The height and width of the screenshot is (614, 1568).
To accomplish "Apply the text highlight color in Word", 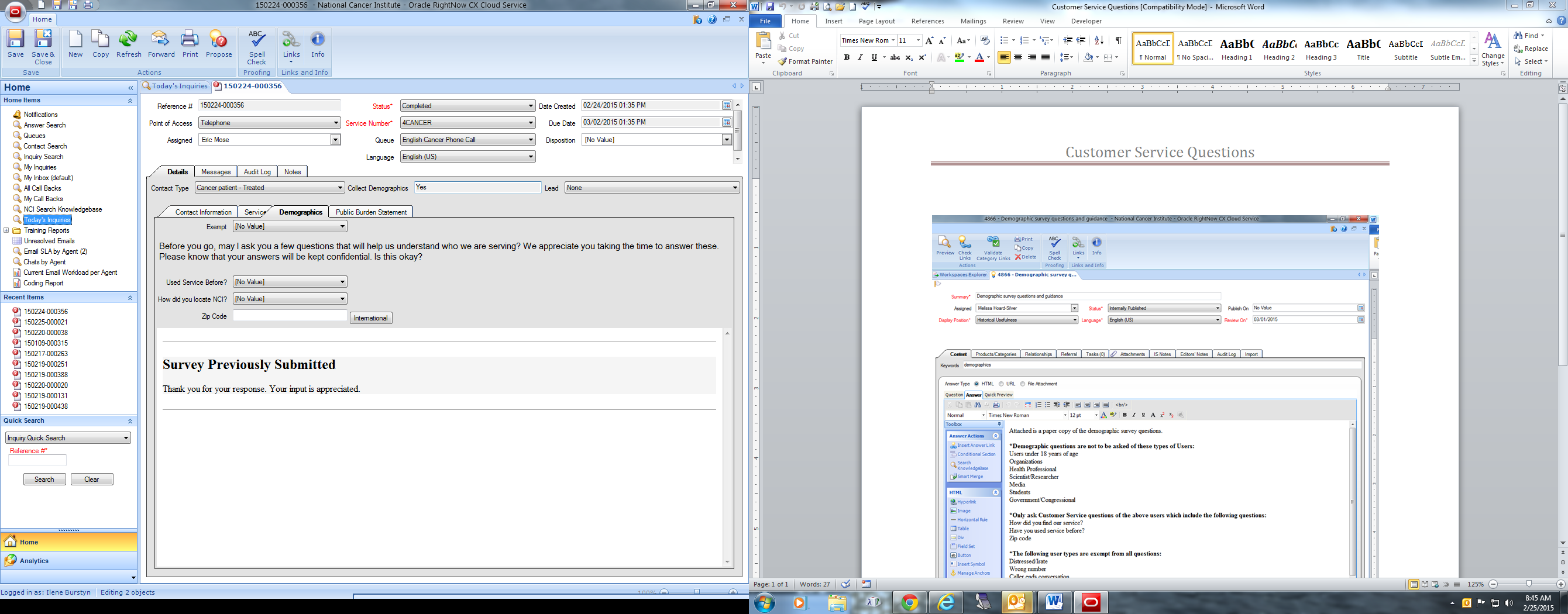I will click(959, 57).
